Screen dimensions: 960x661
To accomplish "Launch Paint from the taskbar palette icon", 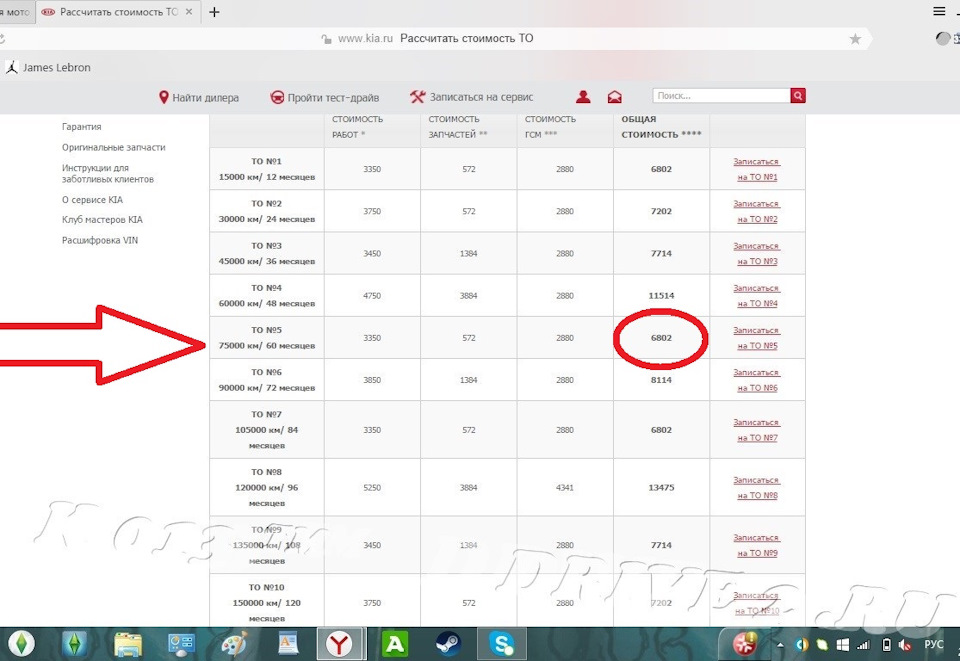I will click(234, 644).
